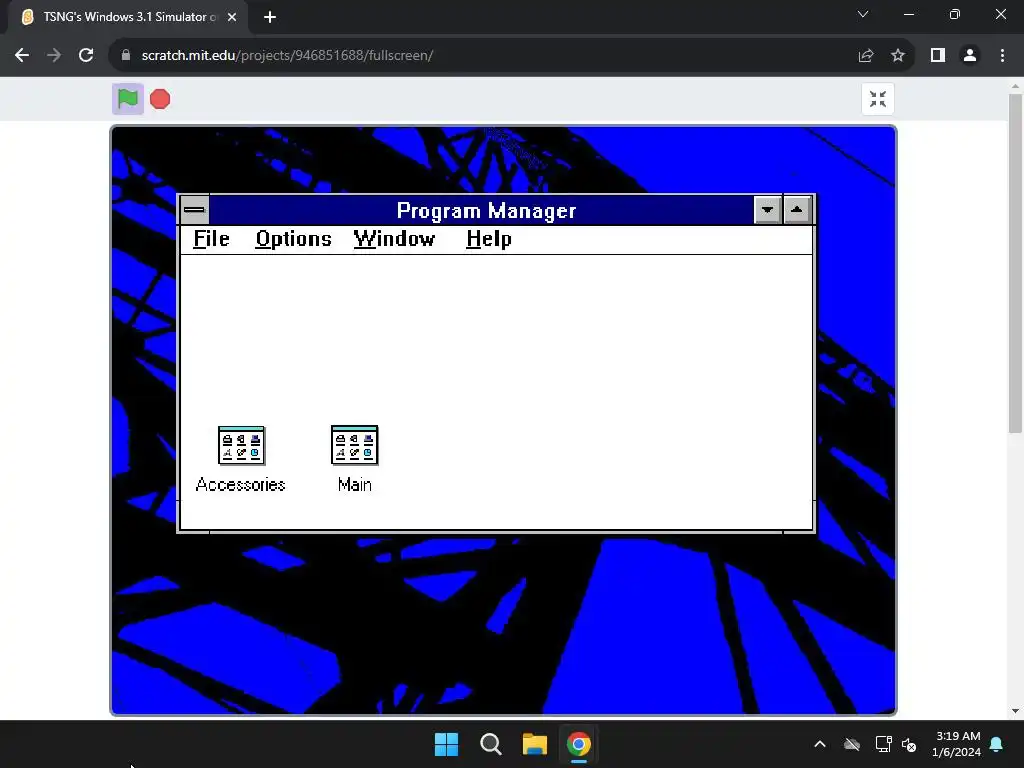Reload the page in Chrome
1024x768 pixels.
pyautogui.click(x=86, y=56)
